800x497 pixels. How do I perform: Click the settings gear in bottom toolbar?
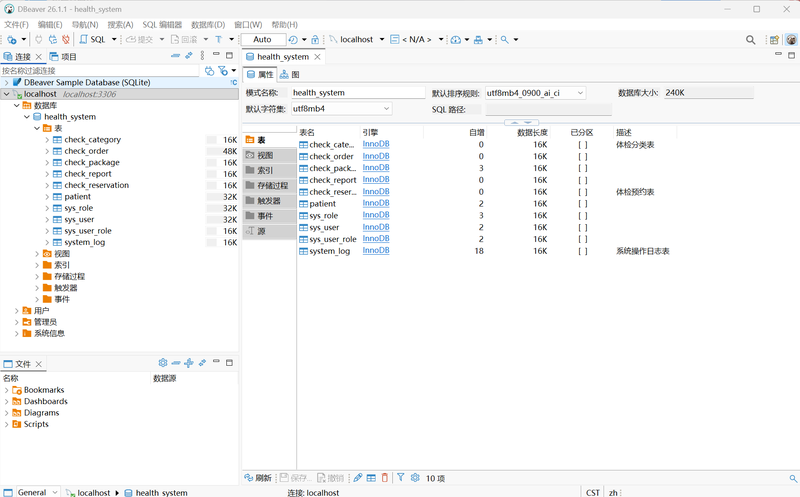tap(415, 477)
